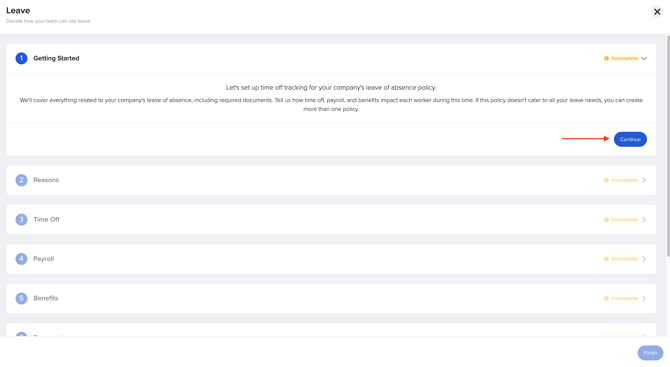This screenshot has height=367, width=670.
Task: Expand the Time Off section chevron
Action: (644, 220)
